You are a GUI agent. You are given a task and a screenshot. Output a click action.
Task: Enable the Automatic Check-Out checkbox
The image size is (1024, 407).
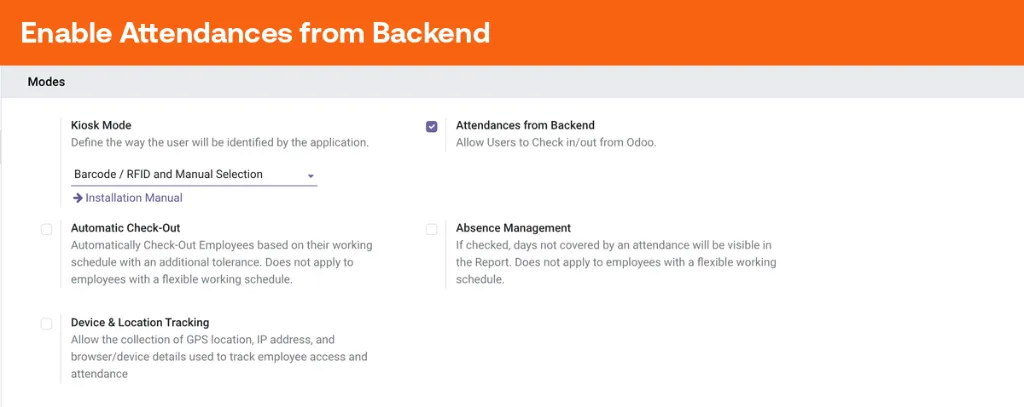tap(46, 229)
